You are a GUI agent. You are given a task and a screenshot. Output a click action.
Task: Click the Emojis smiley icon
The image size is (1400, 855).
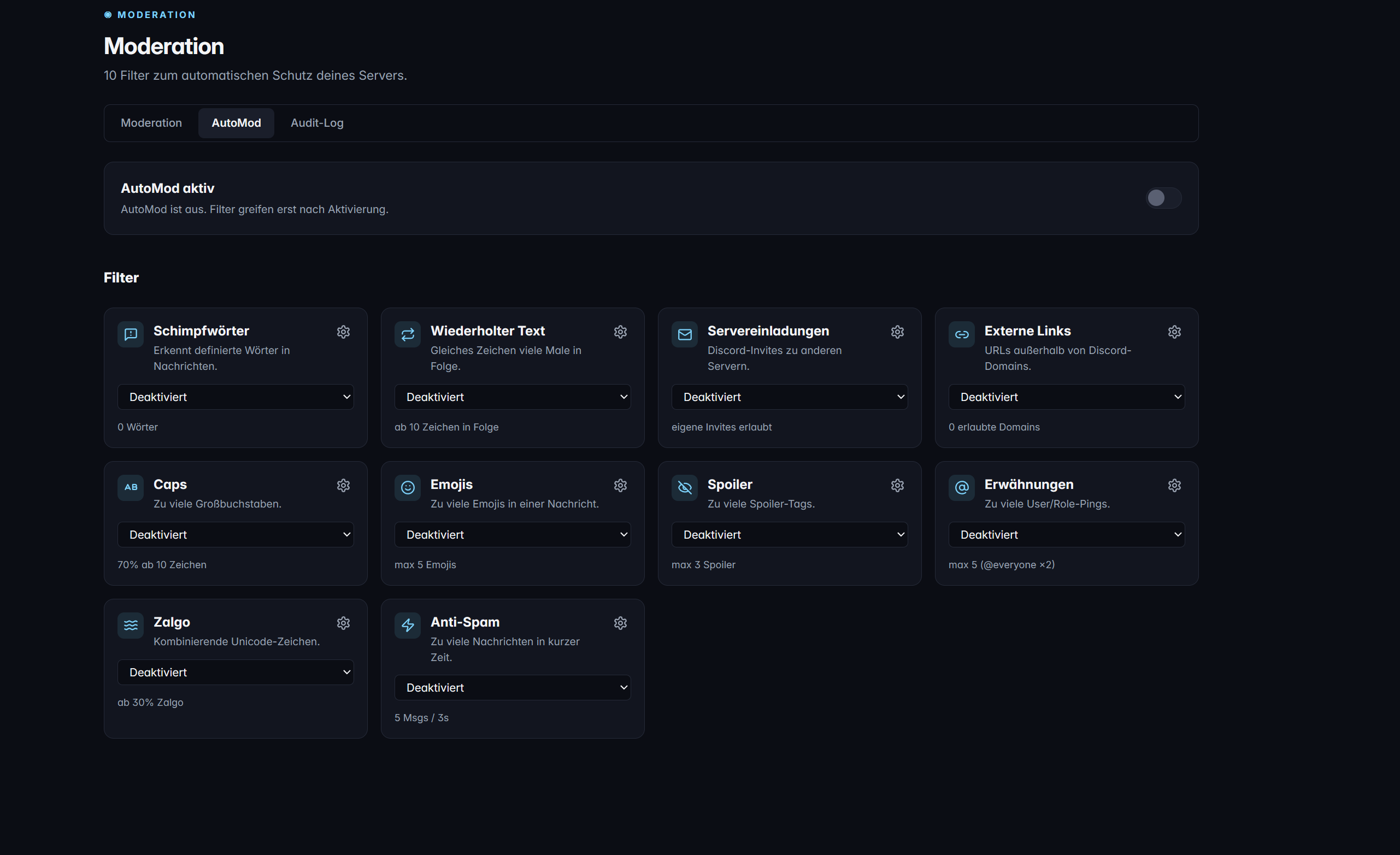408,487
